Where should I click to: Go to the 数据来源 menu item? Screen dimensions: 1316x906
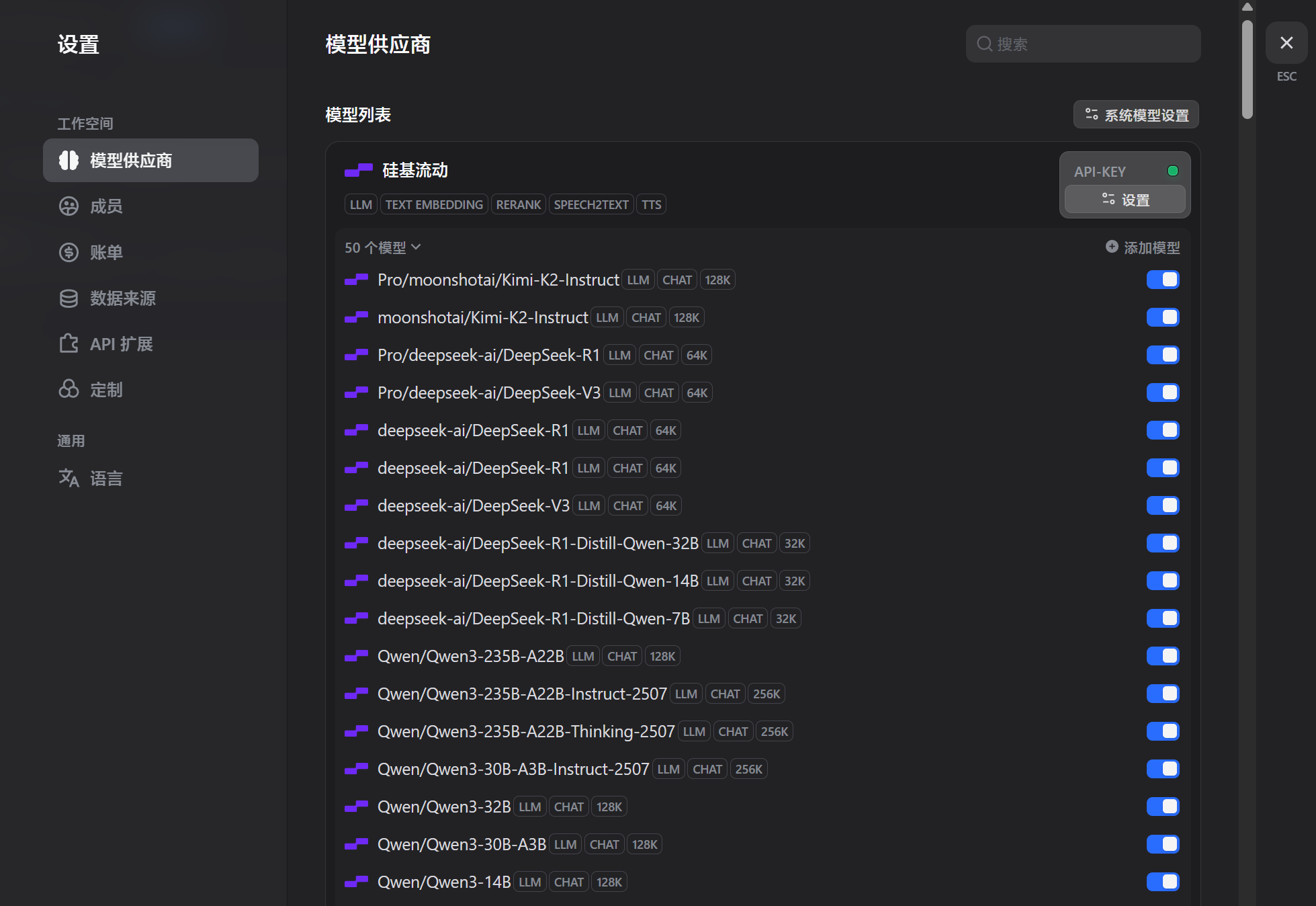point(123,298)
